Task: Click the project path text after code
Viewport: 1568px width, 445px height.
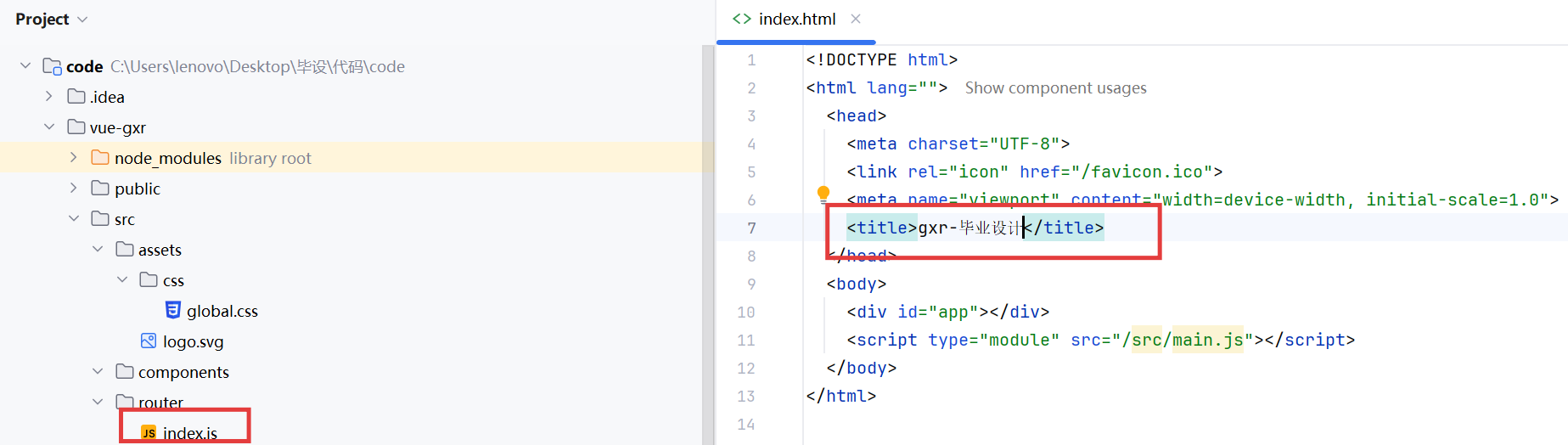Action: (257, 66)
